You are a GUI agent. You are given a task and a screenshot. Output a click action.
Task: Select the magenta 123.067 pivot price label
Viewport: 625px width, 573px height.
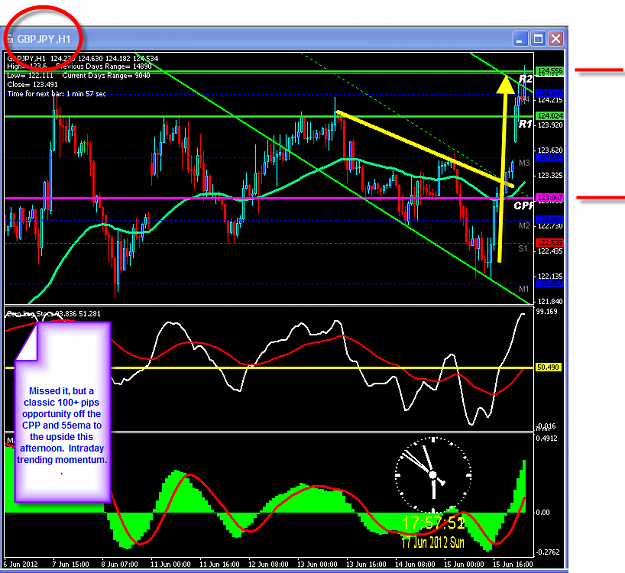[x=550, y=198]
